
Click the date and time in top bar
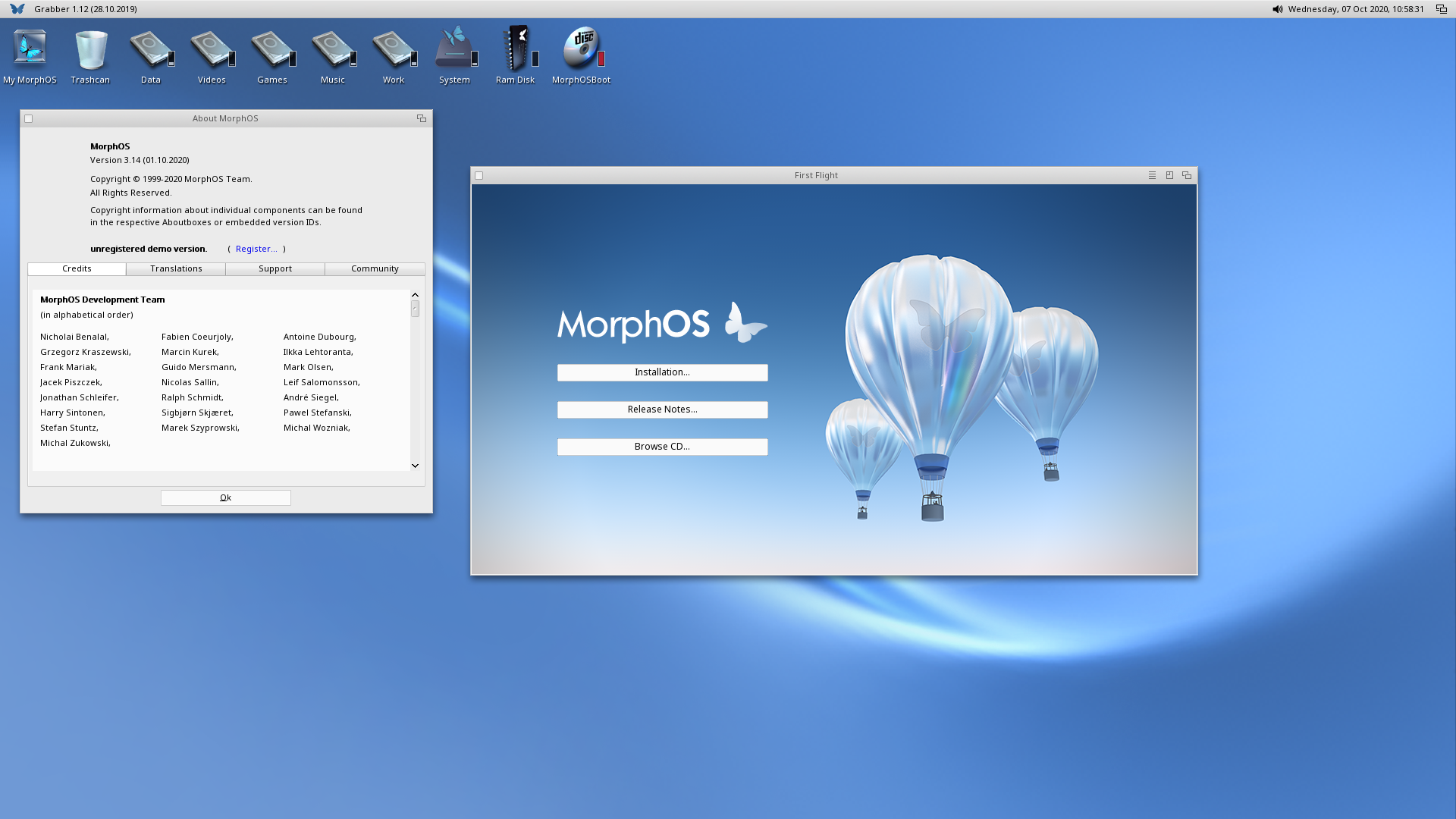pos(1355,9)
